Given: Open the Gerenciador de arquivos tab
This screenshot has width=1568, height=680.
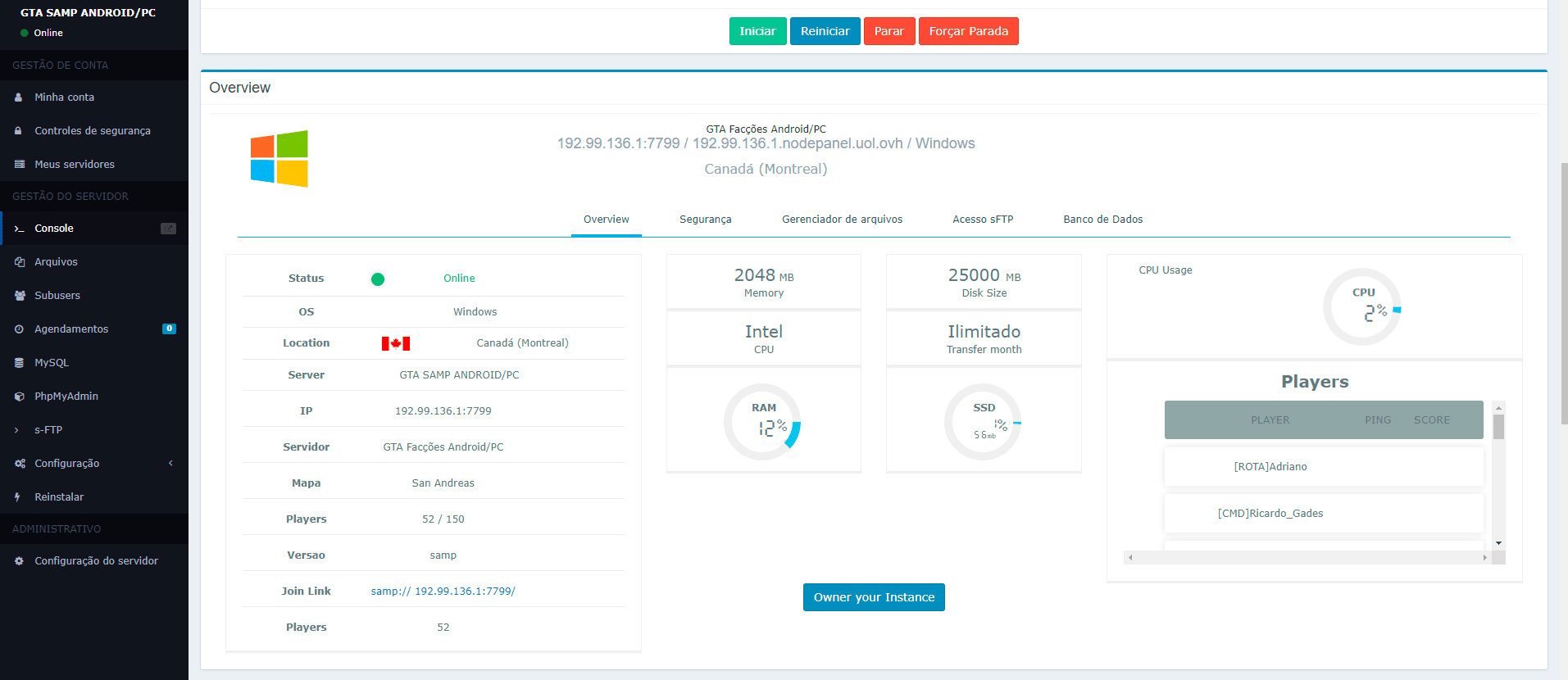Looking at the screenshot, I should tap(843, 220).
